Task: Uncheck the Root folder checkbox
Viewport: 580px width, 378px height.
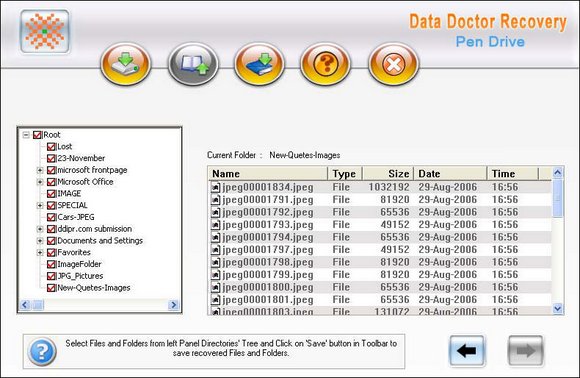Action: click(x=37, y=135)
